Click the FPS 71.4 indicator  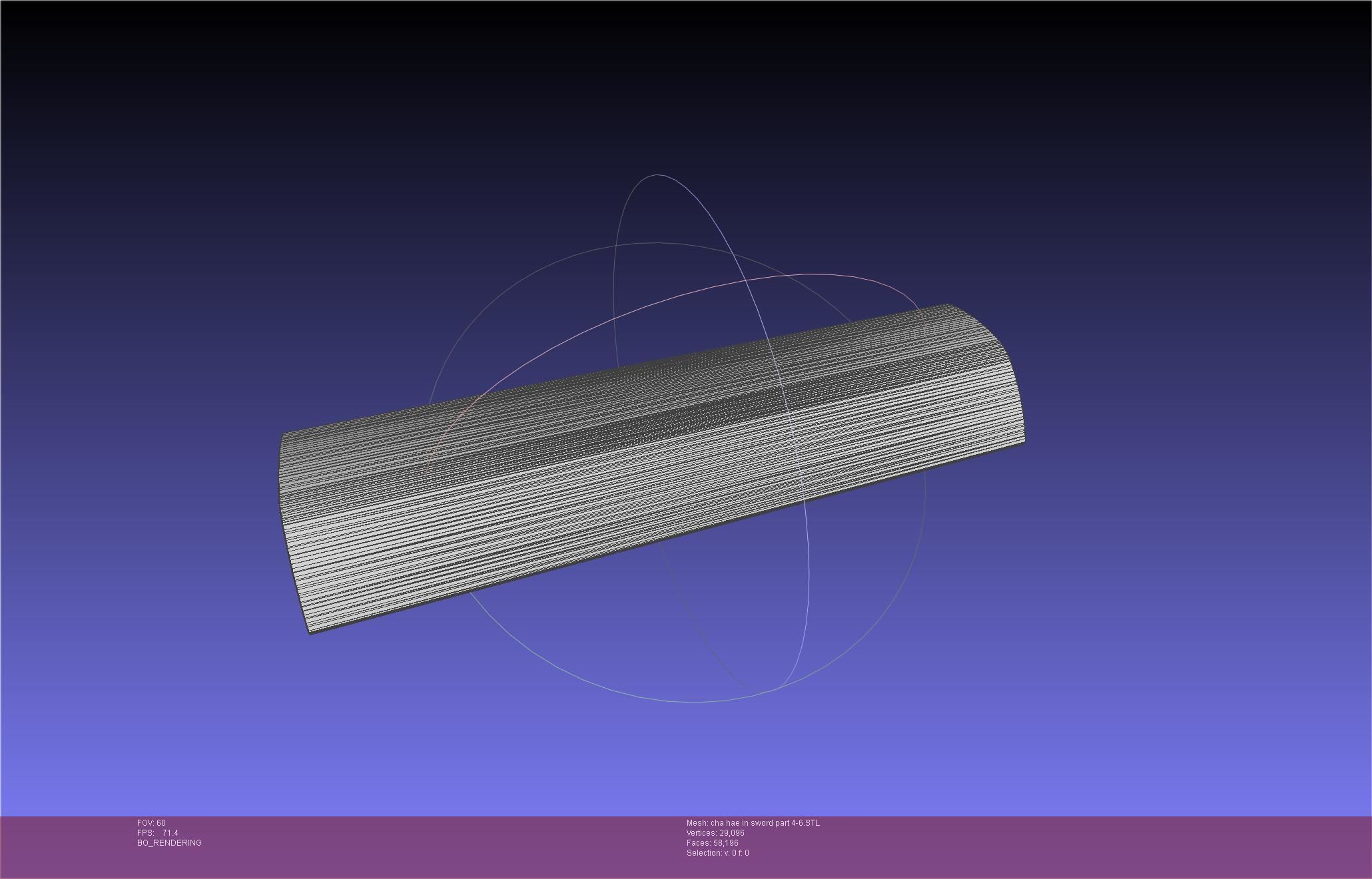coord(158,833)
